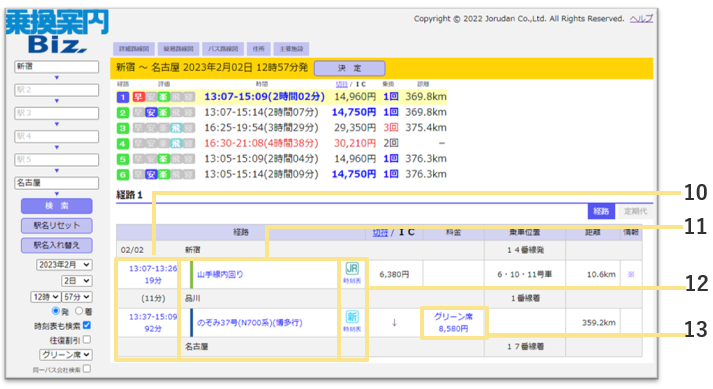This screenshot has width=713, height=389.
Task: Open the のぞみ37号(N700系)(博多行) link
Action: (250, 323)
